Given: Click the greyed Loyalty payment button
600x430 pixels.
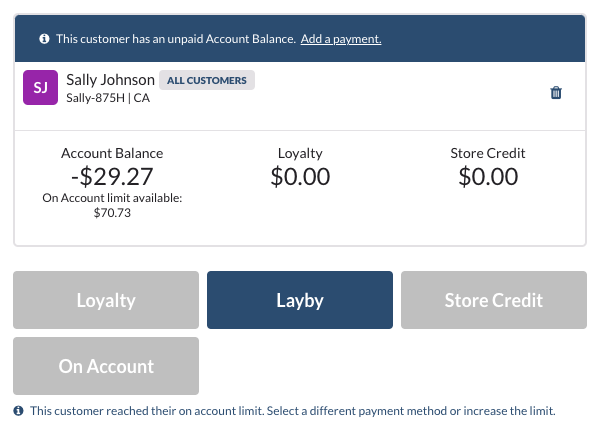Looking at the screenshot, I should [x=106, y=300].
